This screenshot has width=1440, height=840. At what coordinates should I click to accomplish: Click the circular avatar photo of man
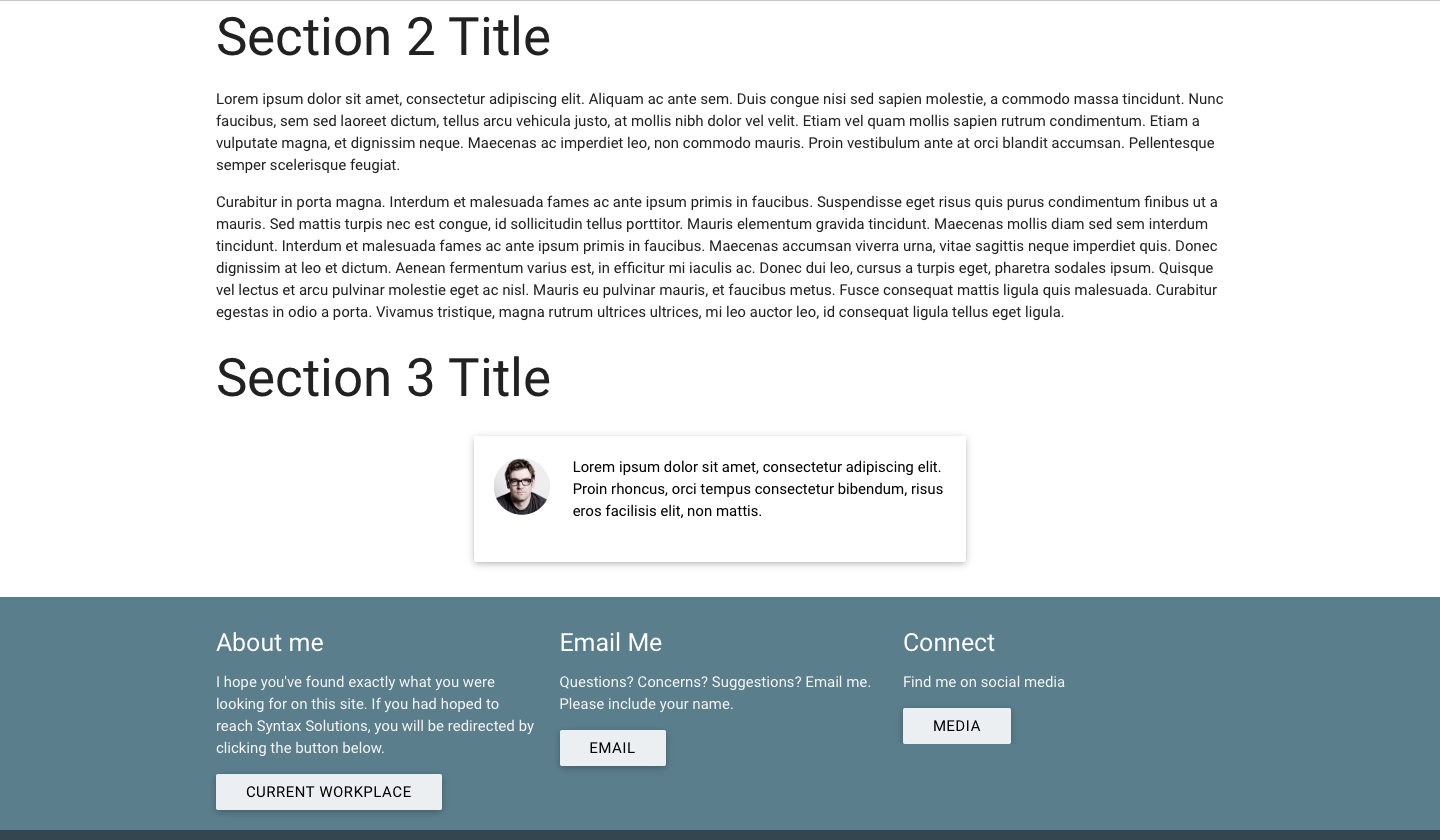[522, 487]
